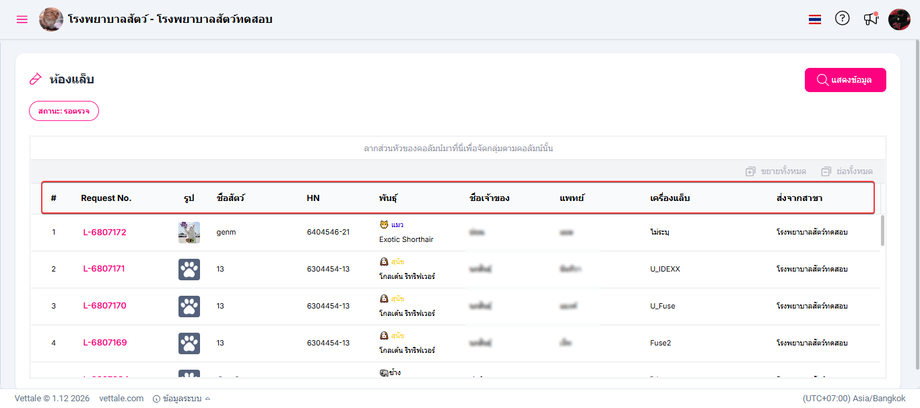Click HN 6304454-13 in row L-6807171
This screenshot has height=408, width=920.
pos(328,269)
